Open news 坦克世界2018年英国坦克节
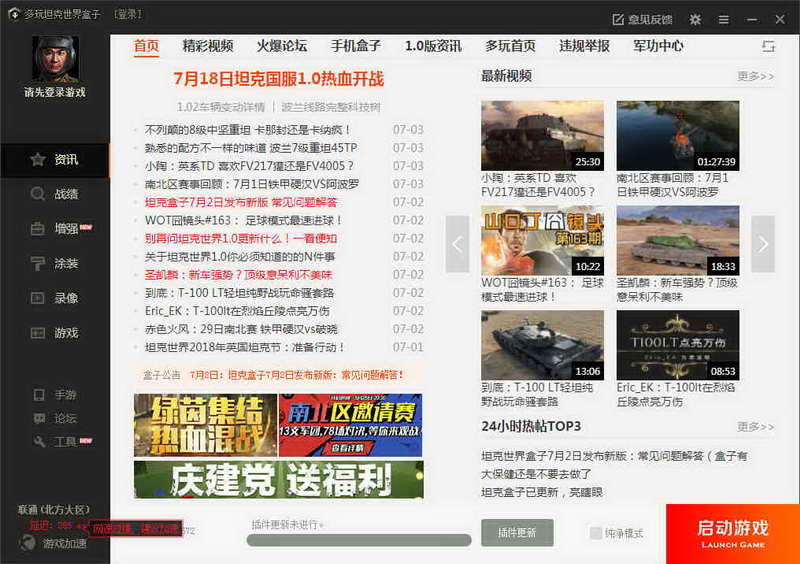Image resolution: width=800 pixels, height=564 pixels. tap(245, 348)
